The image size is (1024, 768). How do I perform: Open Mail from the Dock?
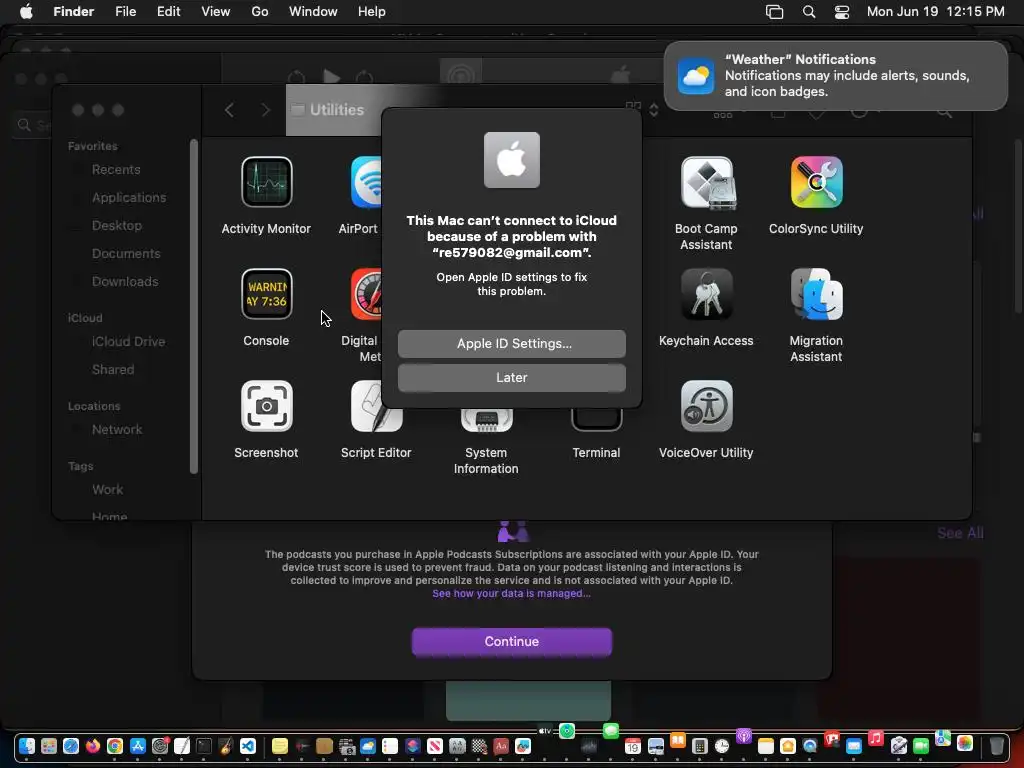[854, 746]
